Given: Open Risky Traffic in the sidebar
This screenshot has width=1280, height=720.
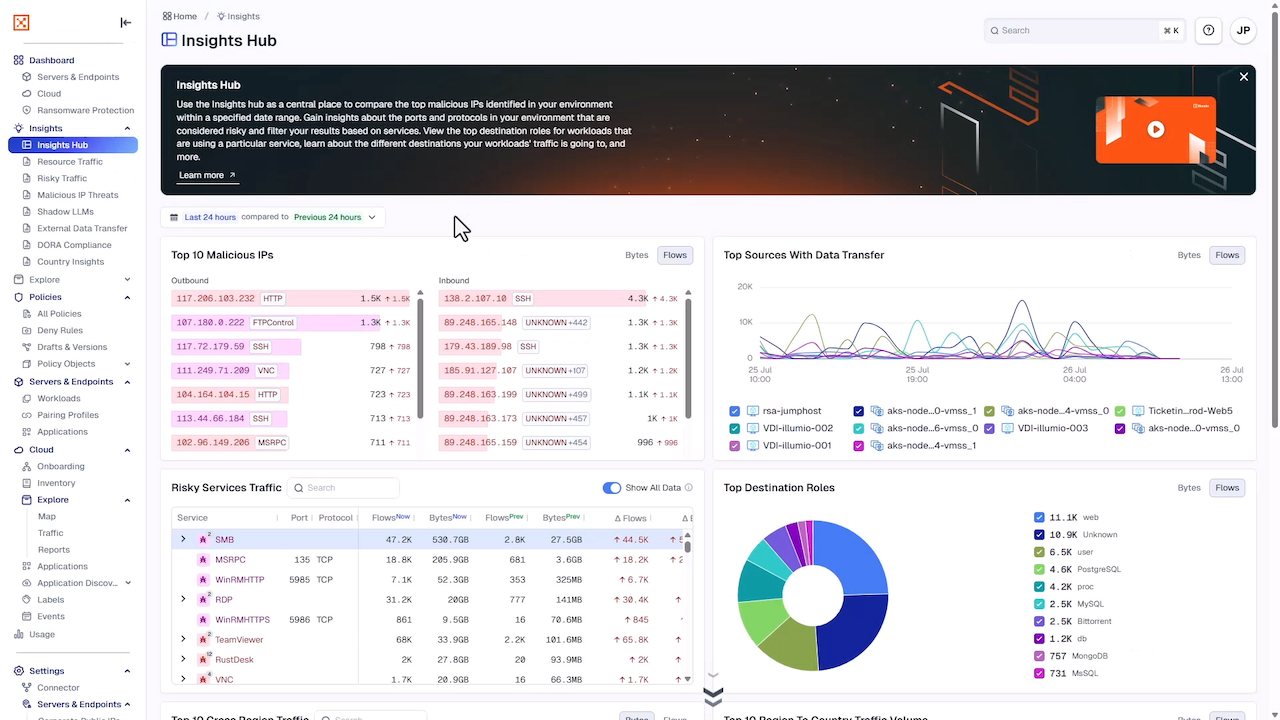Looking at the screenshot, I should pyautogui.click(x=62, y=178).
